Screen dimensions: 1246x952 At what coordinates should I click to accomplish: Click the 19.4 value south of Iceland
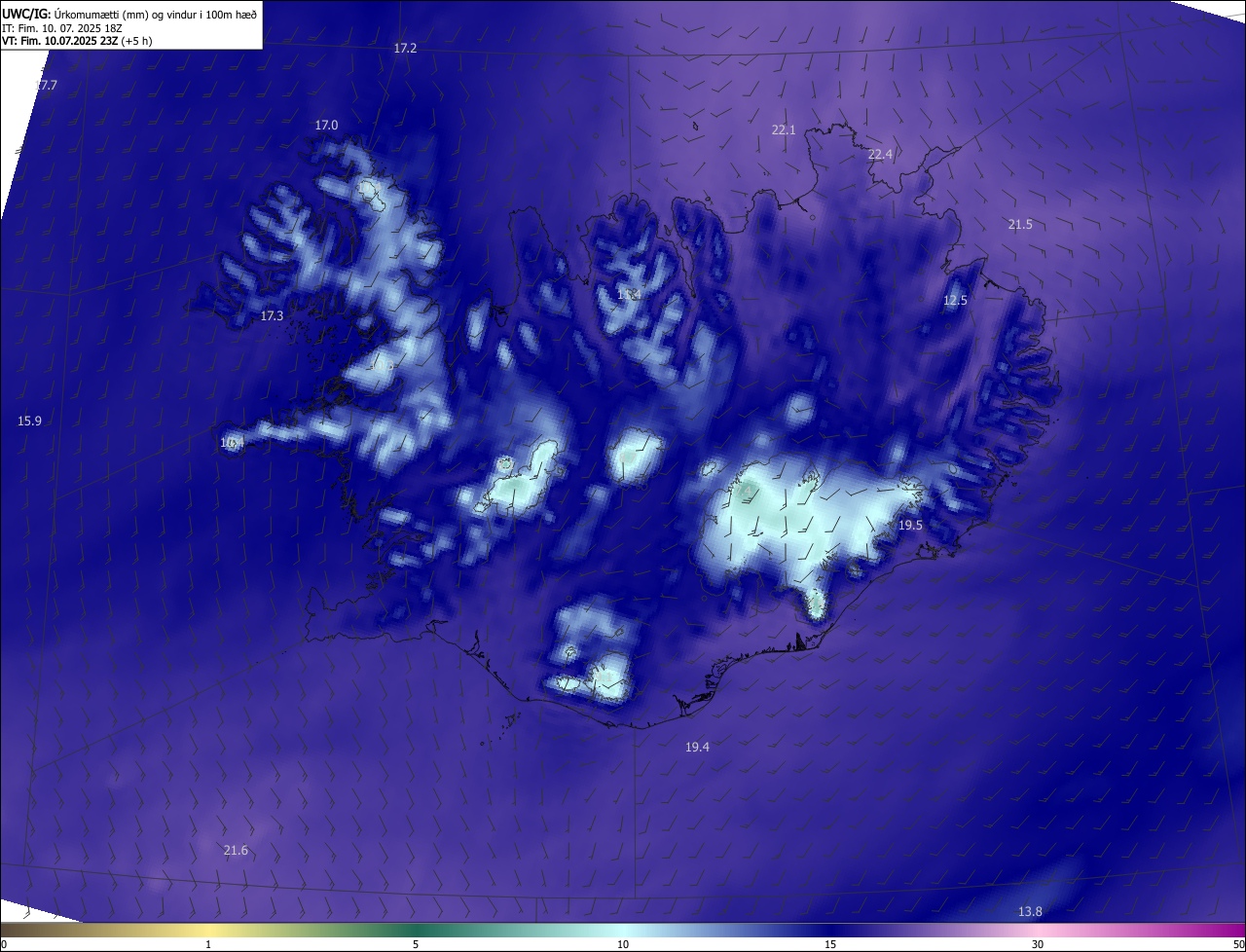[x=697, y=747]
